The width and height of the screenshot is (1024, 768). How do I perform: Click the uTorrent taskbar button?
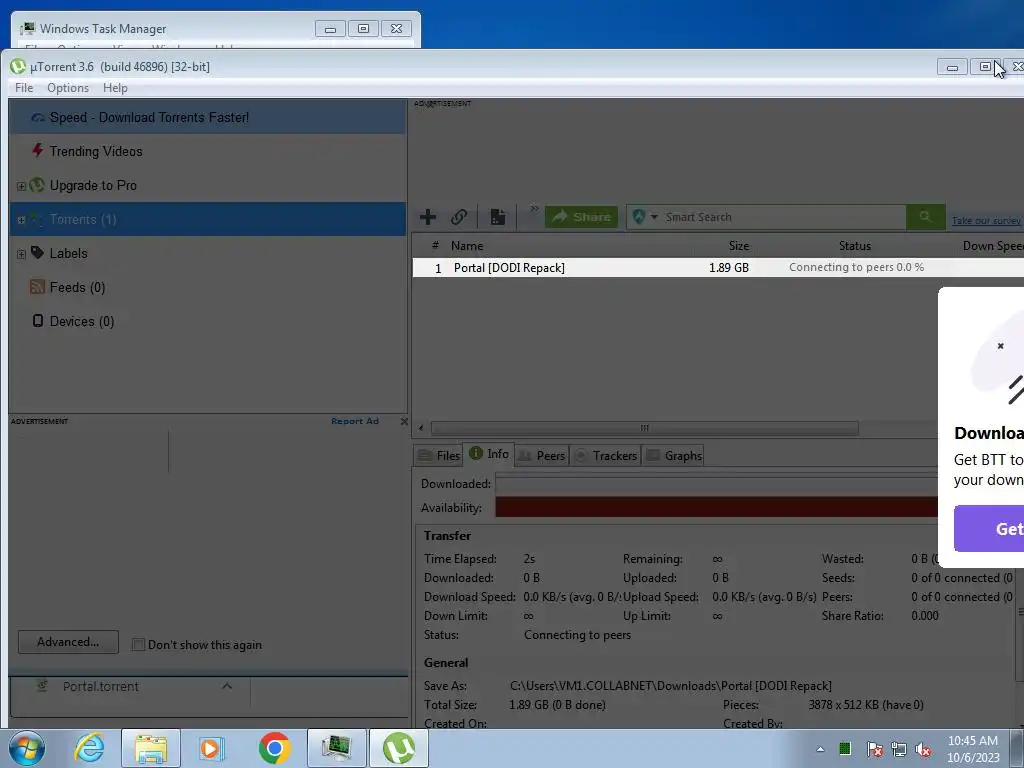tap(399, 748)
